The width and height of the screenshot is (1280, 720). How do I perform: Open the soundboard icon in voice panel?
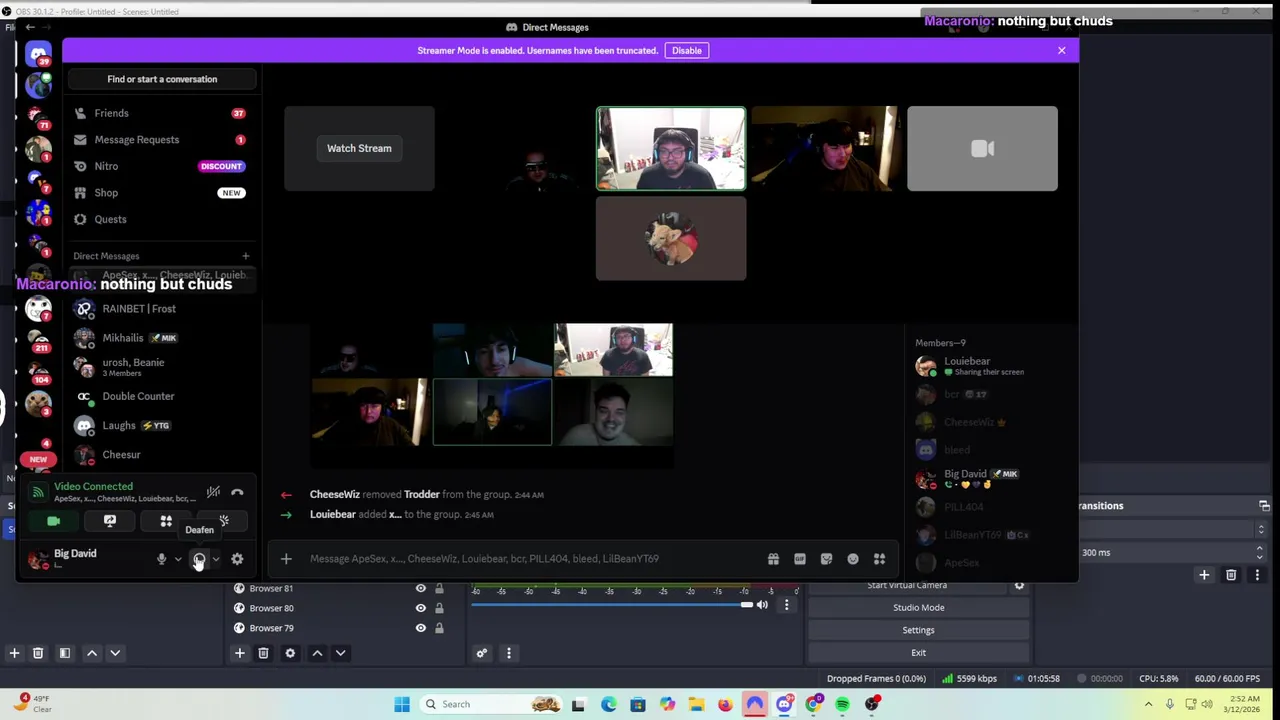[224, 521]
